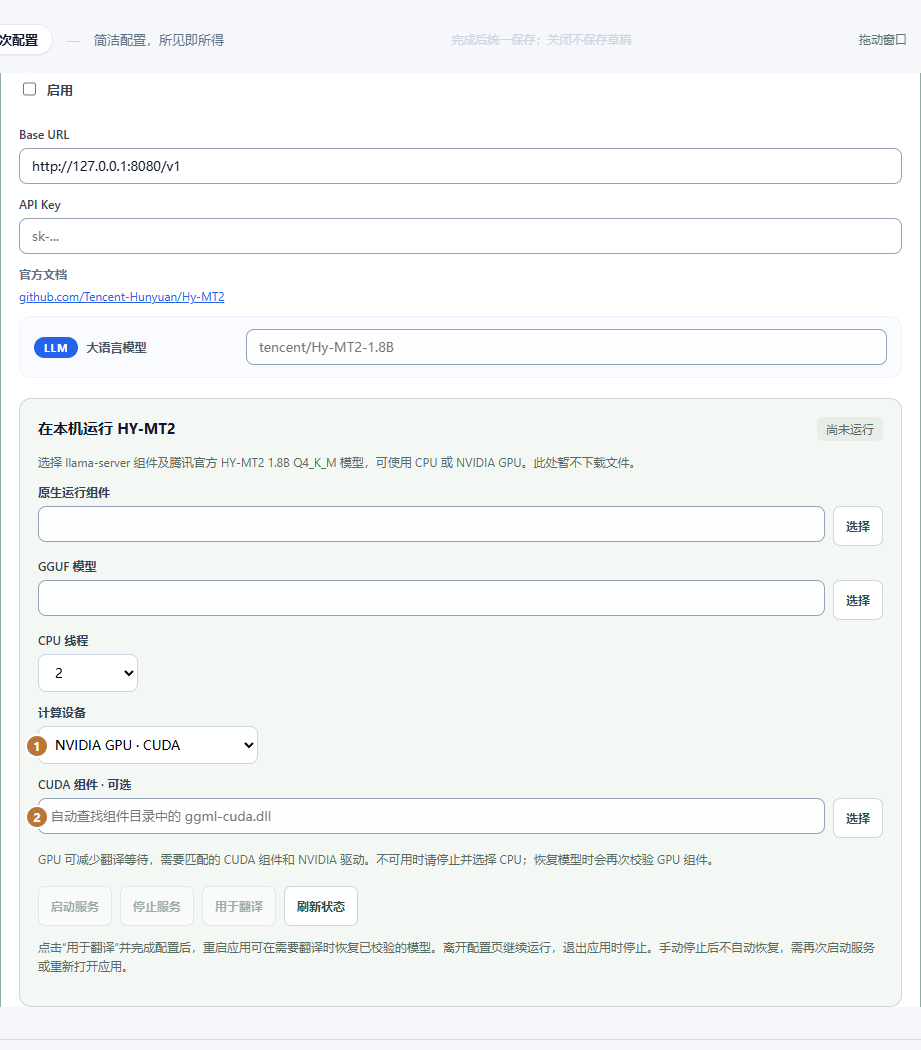Screen dimensions: 921x1050
Task: Choose CUDA 组件 file via 选择
Action: pos(857,818)
